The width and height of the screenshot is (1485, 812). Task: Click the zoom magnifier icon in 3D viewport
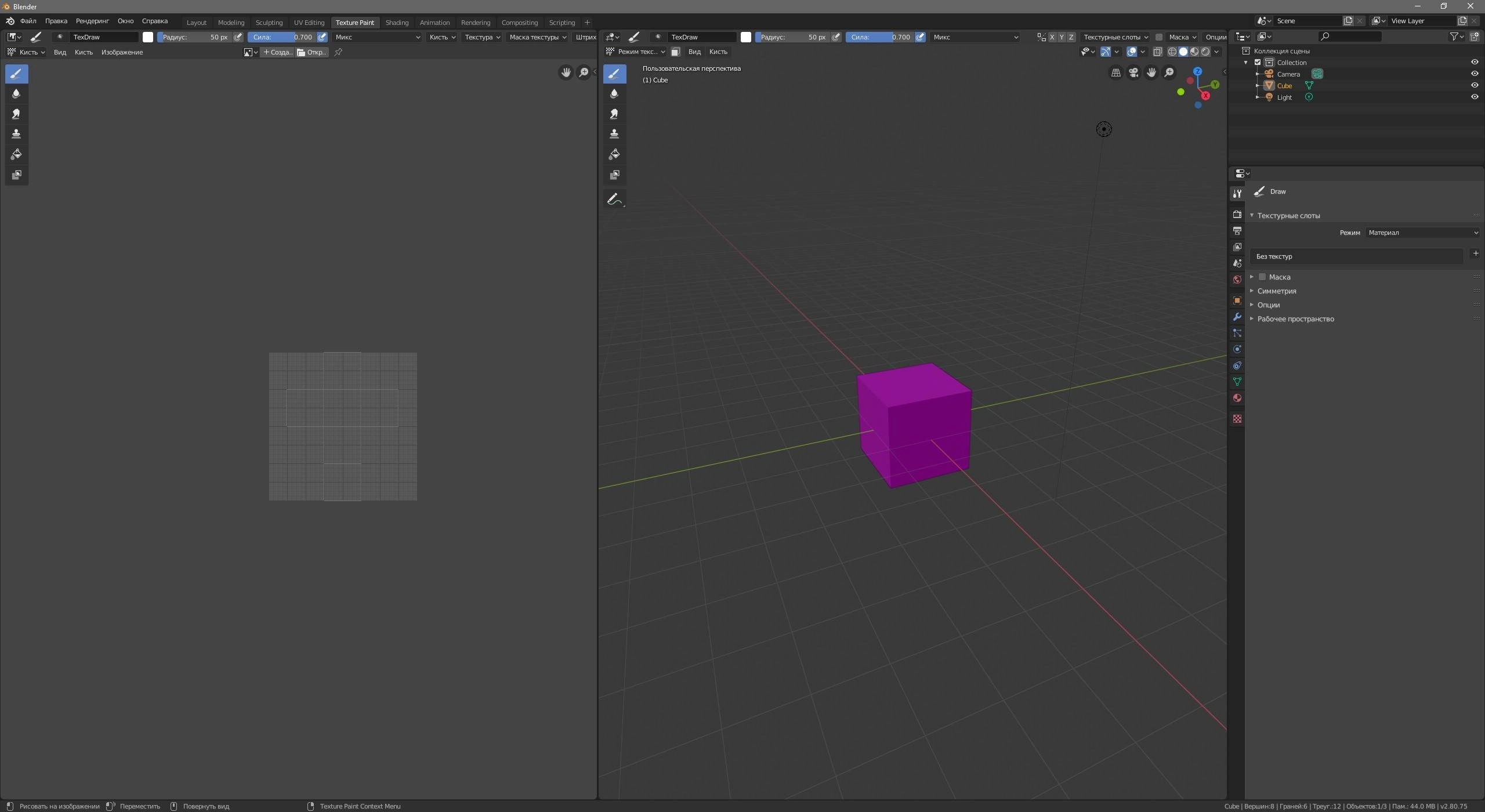click(1169, 72)
